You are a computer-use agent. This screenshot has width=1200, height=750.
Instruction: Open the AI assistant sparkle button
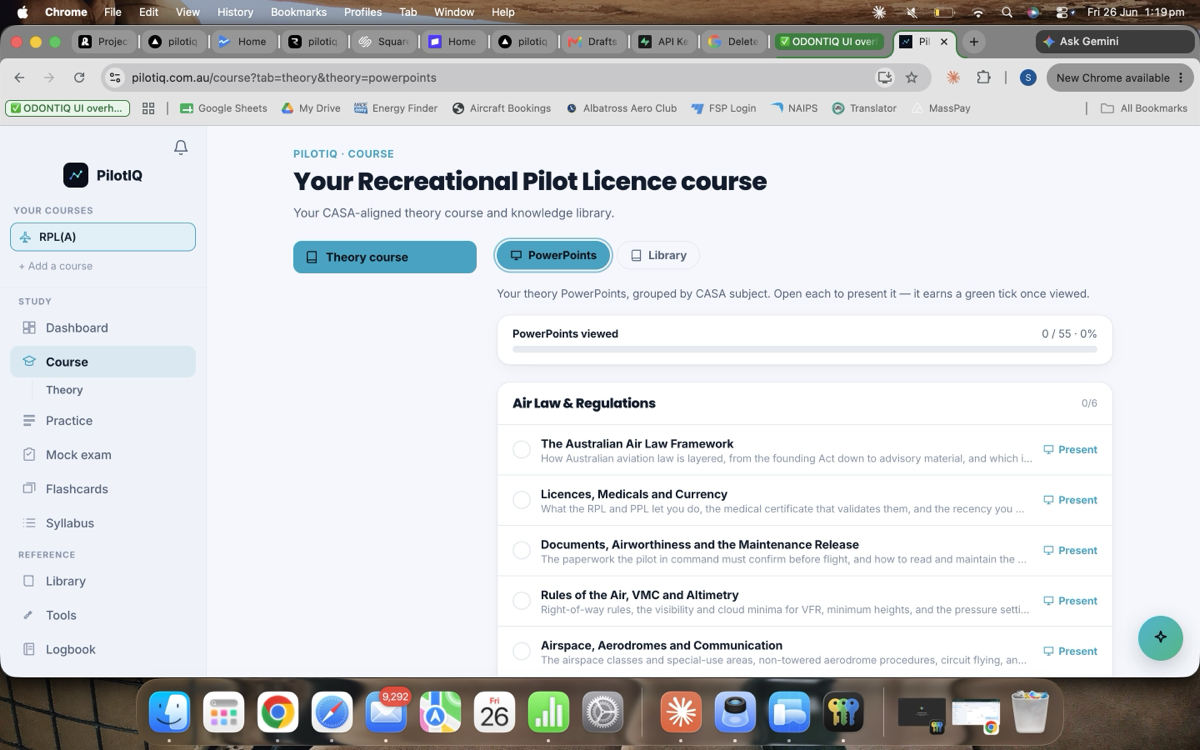click(x=1160, y=637)
